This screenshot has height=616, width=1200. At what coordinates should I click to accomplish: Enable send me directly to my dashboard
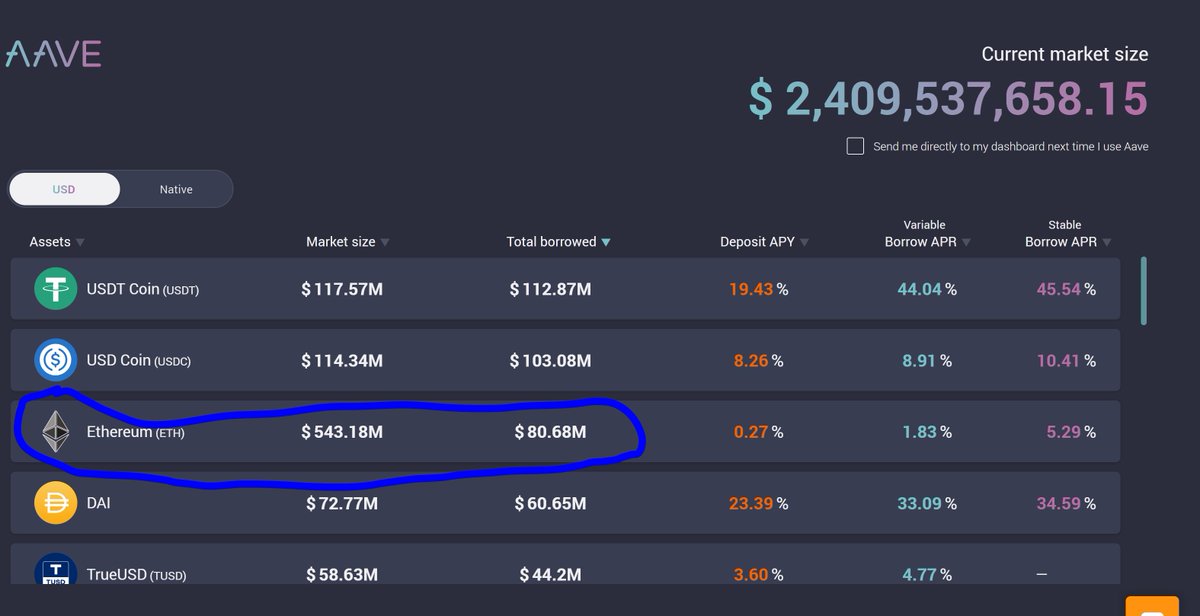856,146
